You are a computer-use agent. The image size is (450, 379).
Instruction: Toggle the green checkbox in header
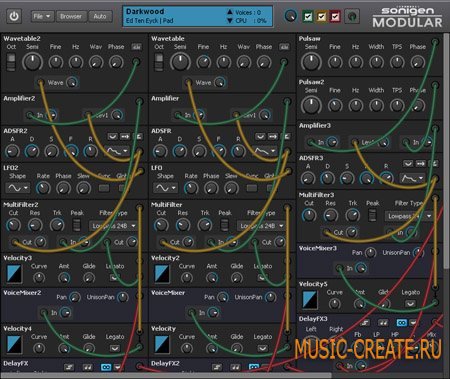pos(308,16)
